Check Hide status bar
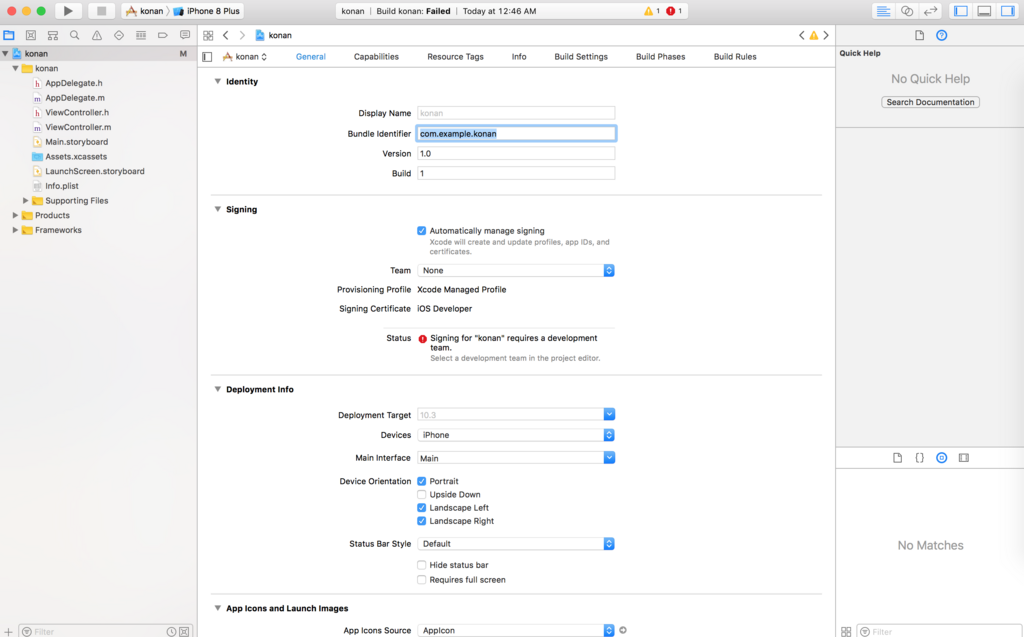 [x=421, y=565]
